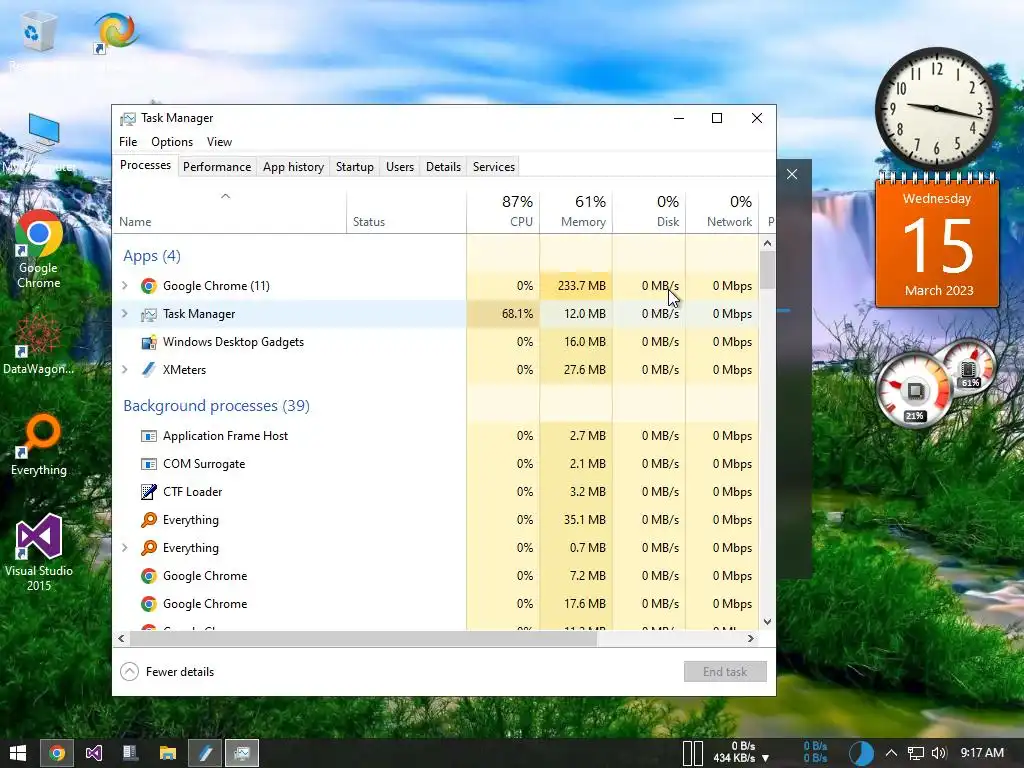Screen dimensions: 1024x768
Task: Switch to the Startup tab
Action: pos(355,167)
